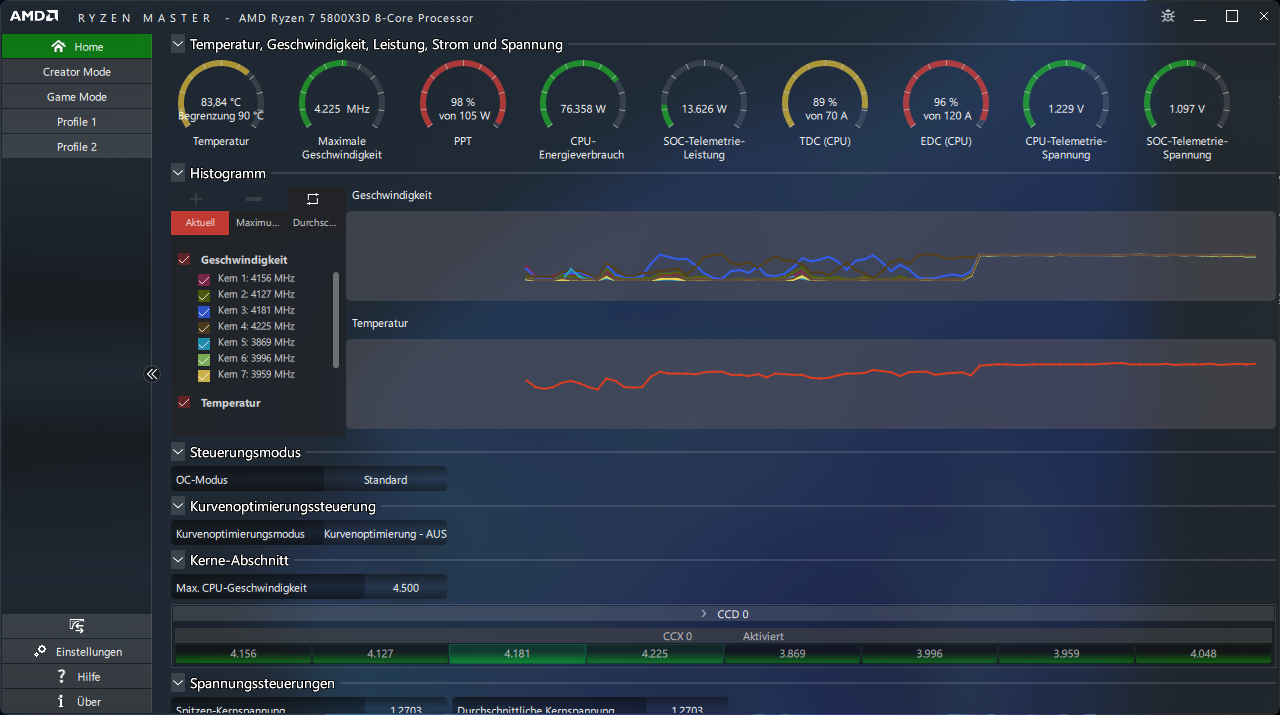Collapse the Steuerungsmodus section
The width and height of the screenshot is (1280, 715).
(178, 452)
